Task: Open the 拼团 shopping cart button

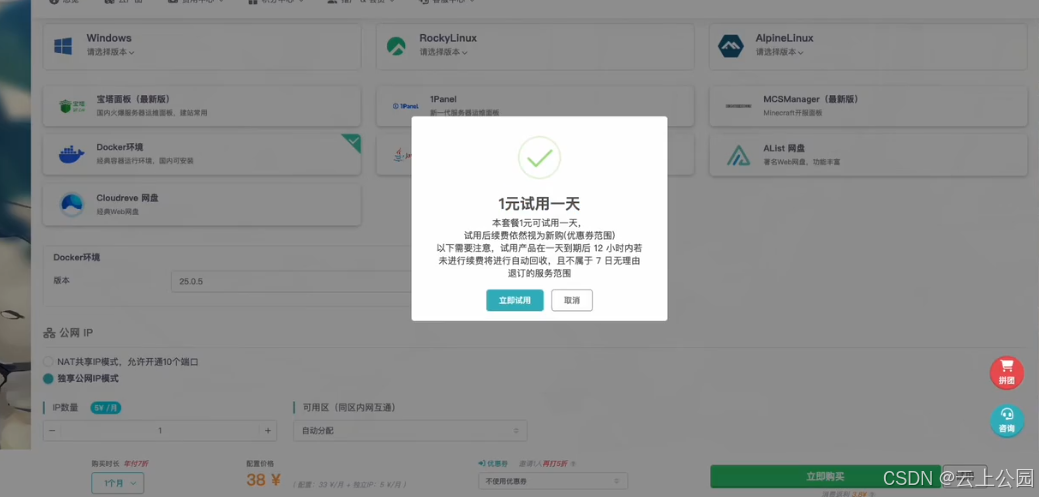Action: [1007, 372]
